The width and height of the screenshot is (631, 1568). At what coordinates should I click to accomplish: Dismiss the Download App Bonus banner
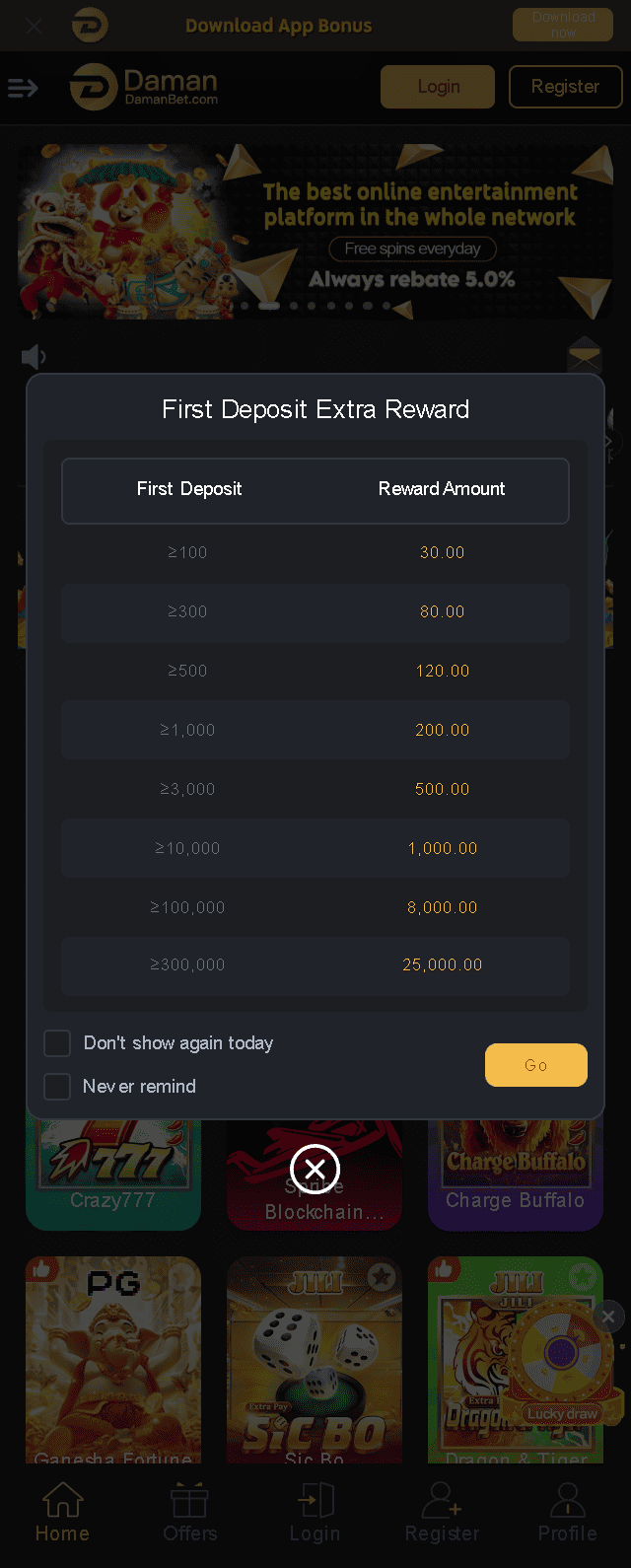34,26
